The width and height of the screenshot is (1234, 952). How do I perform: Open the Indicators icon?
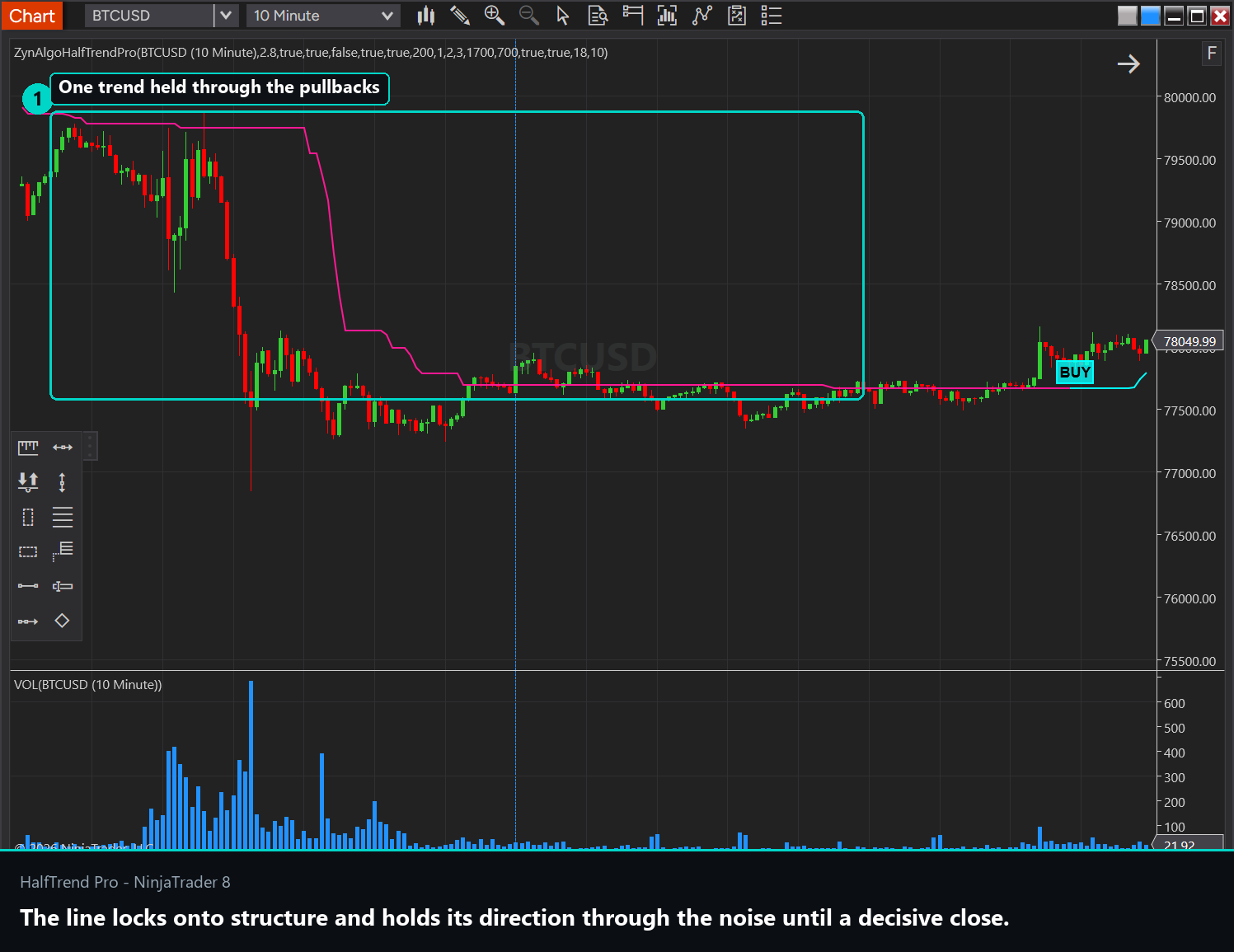pyautogui.click(x=668, y=16)
